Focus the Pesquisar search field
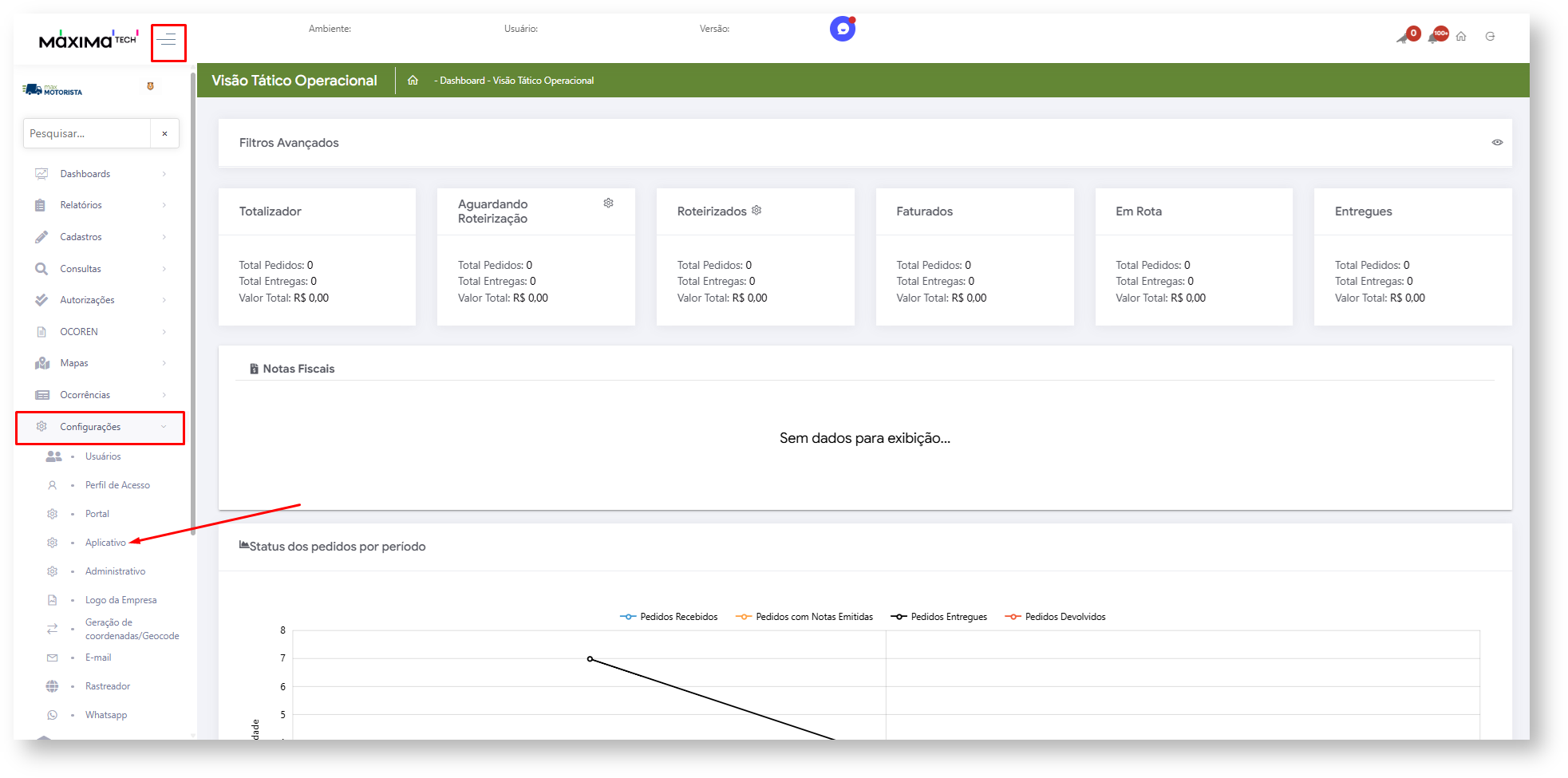The width and height of the screenshot is (1568, 778). click(87, 133)
